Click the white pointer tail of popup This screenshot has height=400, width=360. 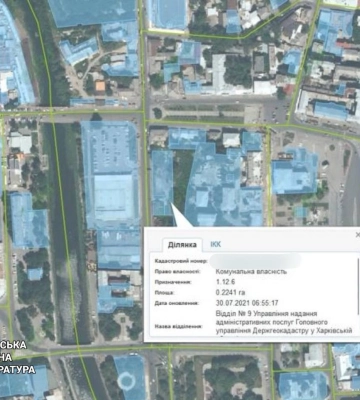[x=179, y=216]
